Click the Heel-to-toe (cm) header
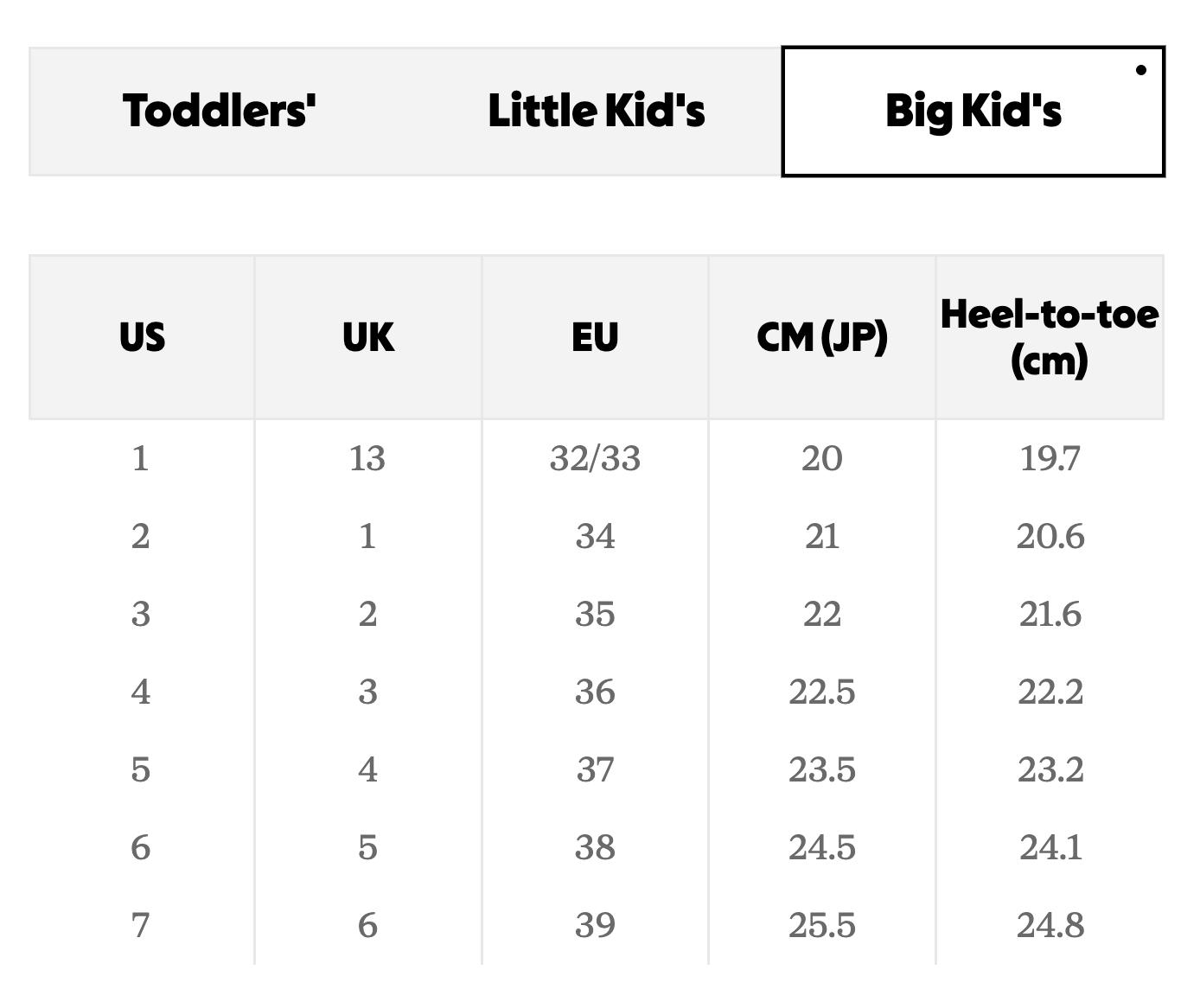This screenshot has height=1008, width=1200. [1050, 337]
